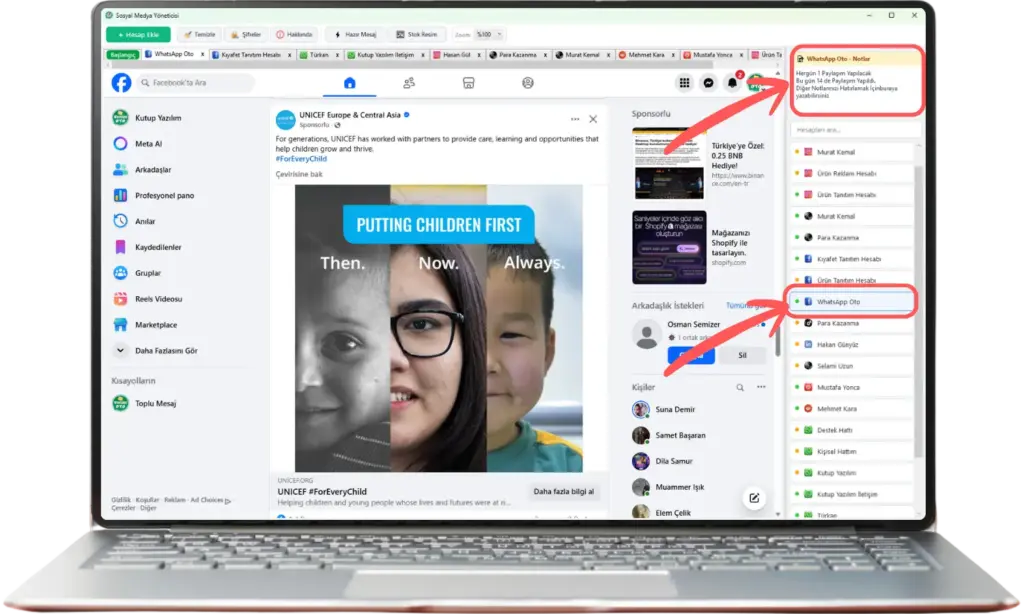
Task: Close the Mustafa Yonca tab
Action: tap(741, 55)
